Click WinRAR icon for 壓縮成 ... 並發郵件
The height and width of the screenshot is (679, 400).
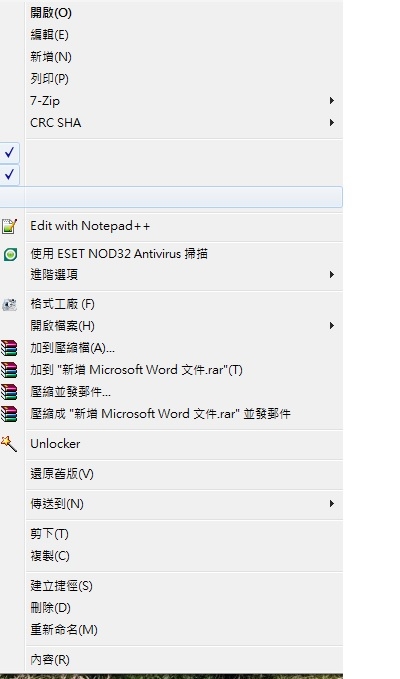9,414
